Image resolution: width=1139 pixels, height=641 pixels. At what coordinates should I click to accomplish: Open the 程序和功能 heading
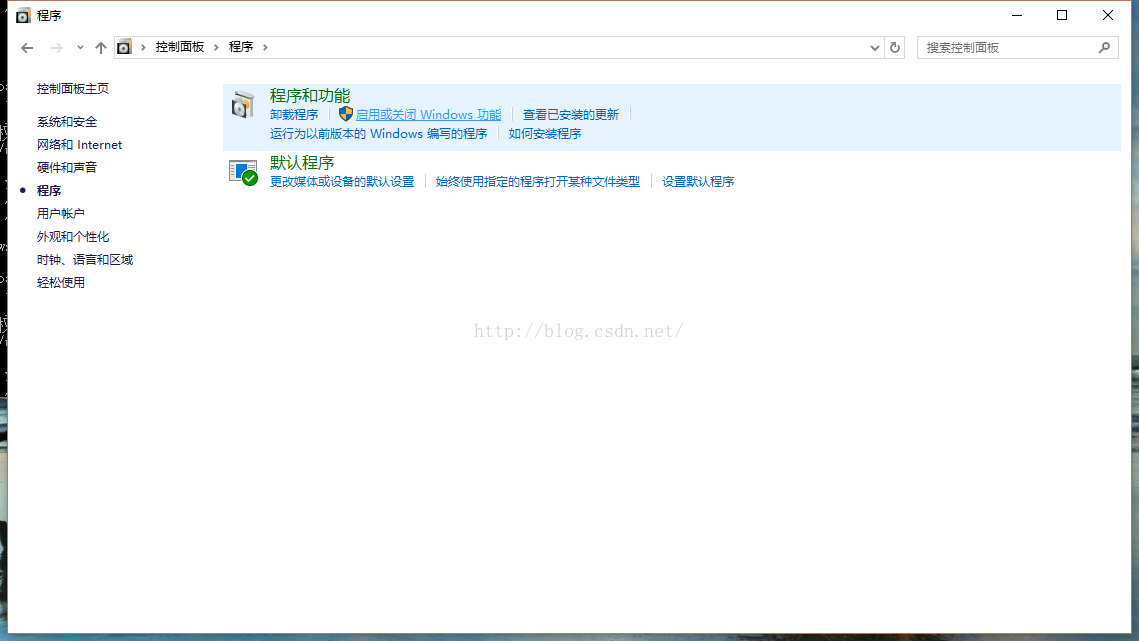click(309, 96)
